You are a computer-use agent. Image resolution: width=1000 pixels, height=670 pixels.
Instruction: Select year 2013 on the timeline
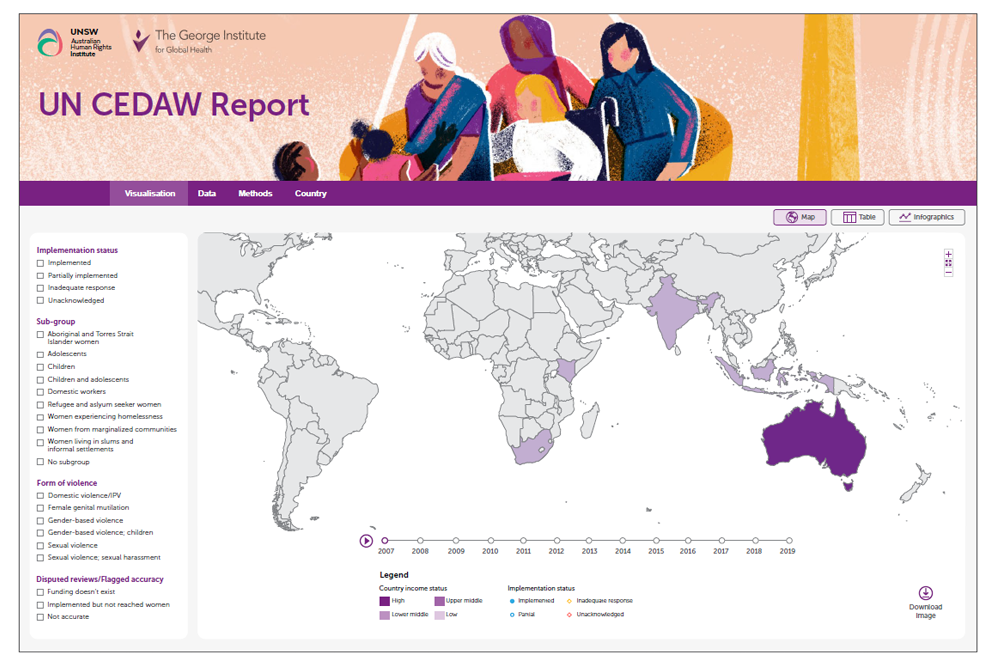point(589,541)
